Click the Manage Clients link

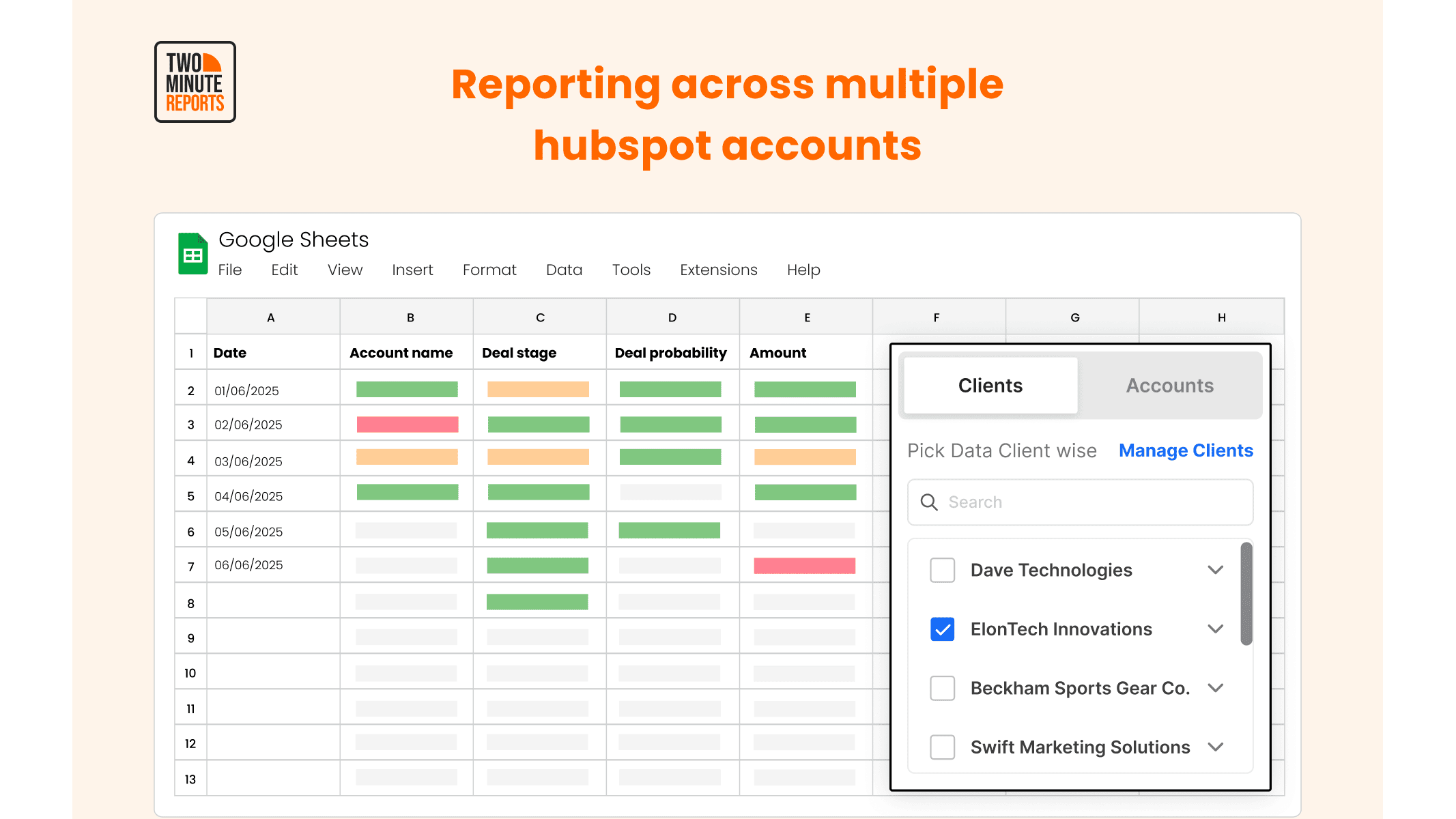coord(1186,451)
